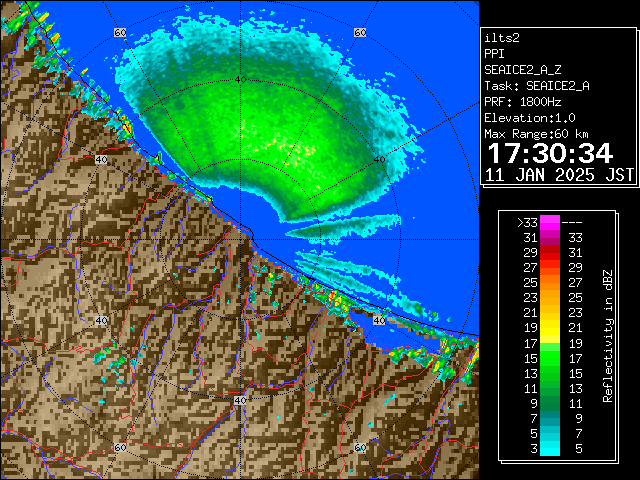Select the date "11 JAN 2025 JST"

point(559,175)
